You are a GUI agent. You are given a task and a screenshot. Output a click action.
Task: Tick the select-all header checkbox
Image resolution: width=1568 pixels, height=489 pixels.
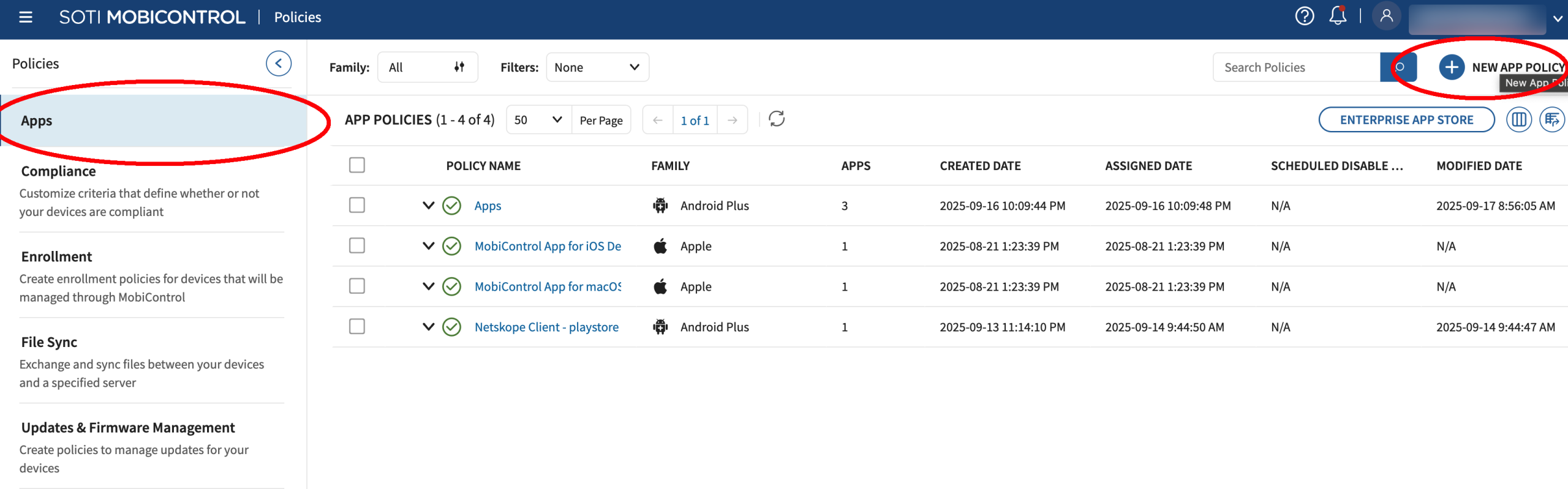pos(357,165)
